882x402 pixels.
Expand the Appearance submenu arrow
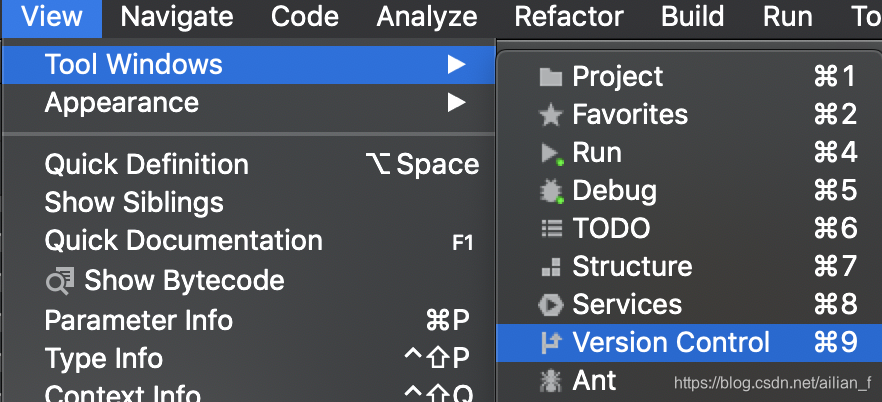[456, 102]
